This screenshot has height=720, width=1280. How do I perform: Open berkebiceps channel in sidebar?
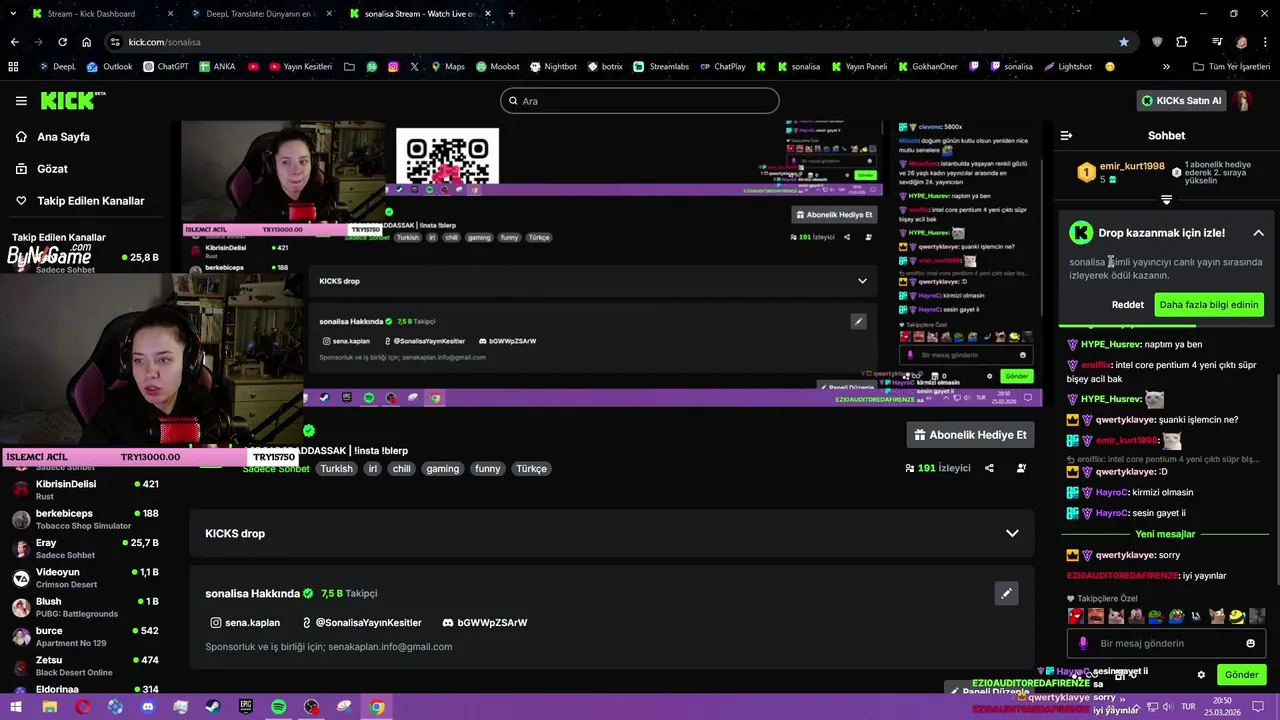[x=85, y=519]
